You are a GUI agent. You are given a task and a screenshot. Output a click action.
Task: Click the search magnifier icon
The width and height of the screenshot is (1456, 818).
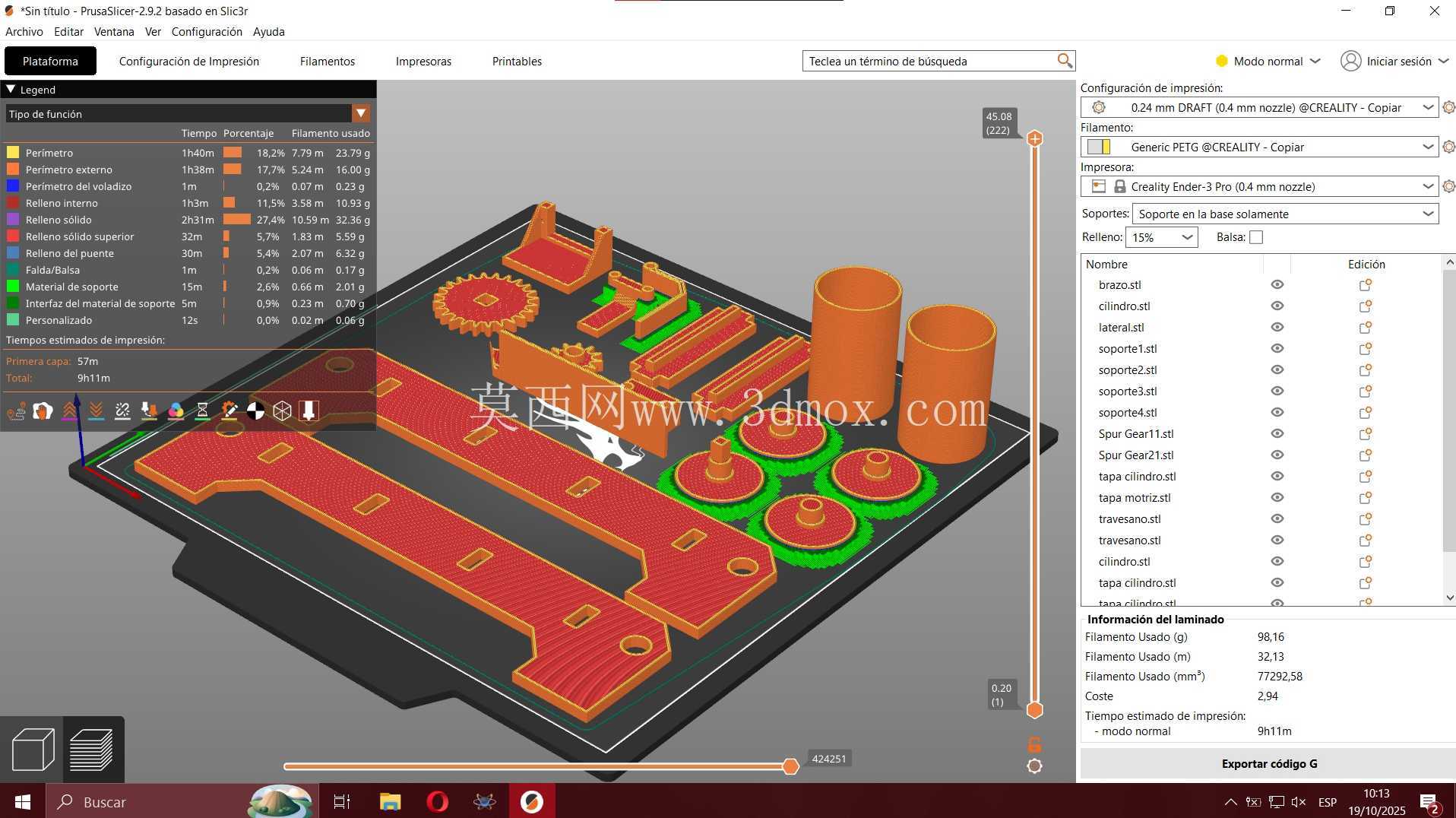[1065, 61]
